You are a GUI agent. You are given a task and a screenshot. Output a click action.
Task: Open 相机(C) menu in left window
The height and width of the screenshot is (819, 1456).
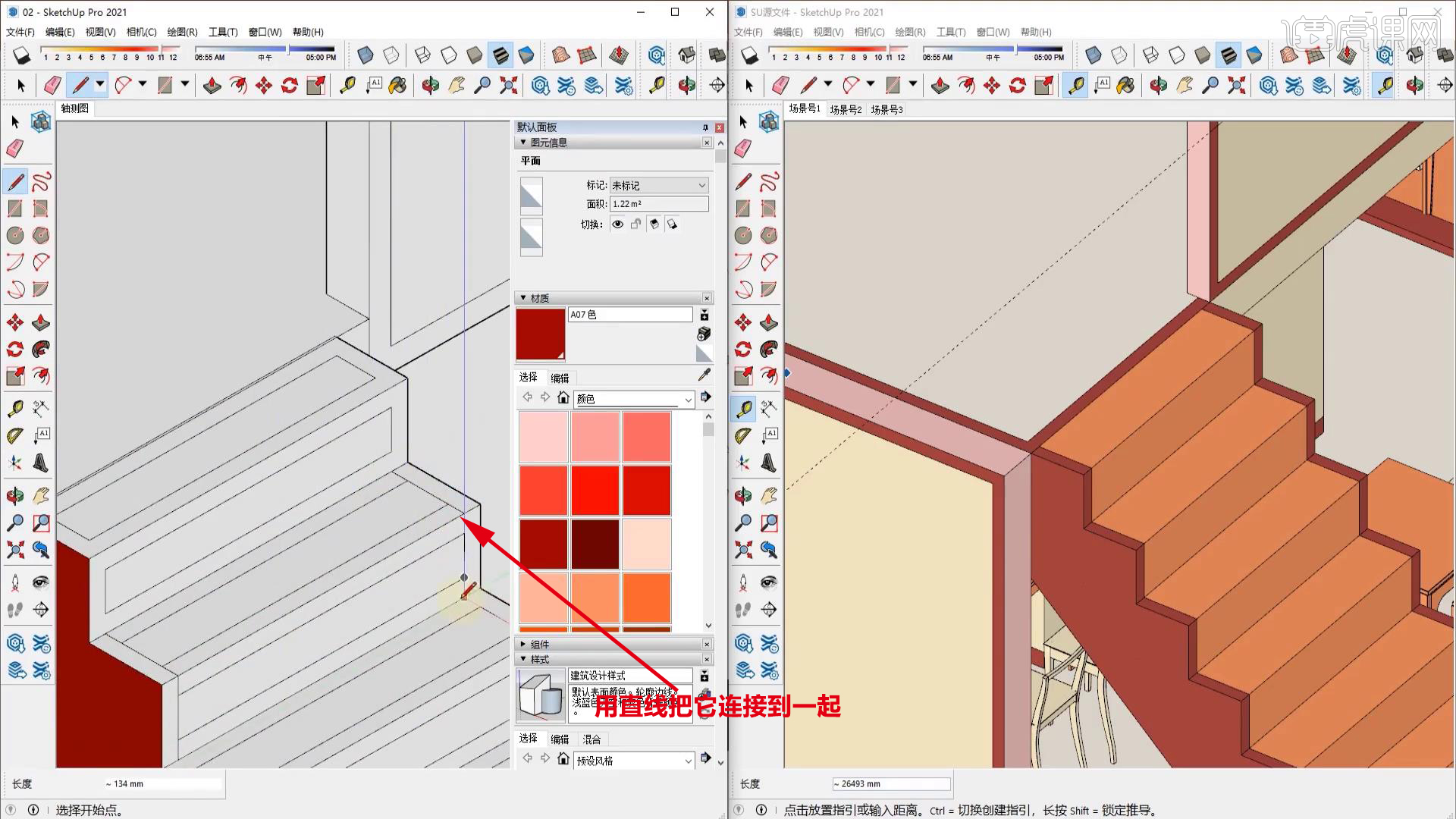(141, 32)
